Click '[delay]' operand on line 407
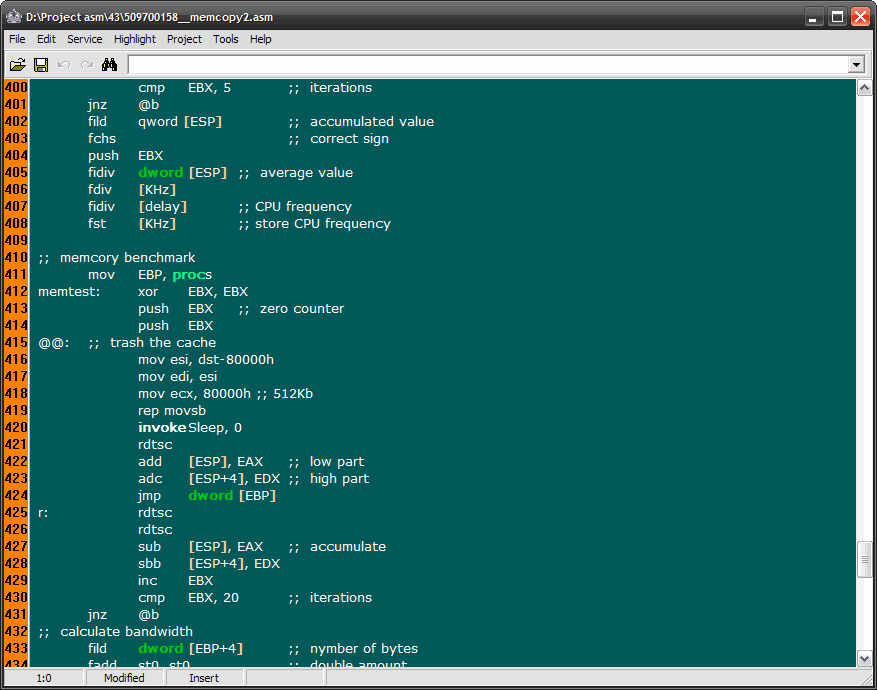 pyautogui.click(x=163, y=207)
